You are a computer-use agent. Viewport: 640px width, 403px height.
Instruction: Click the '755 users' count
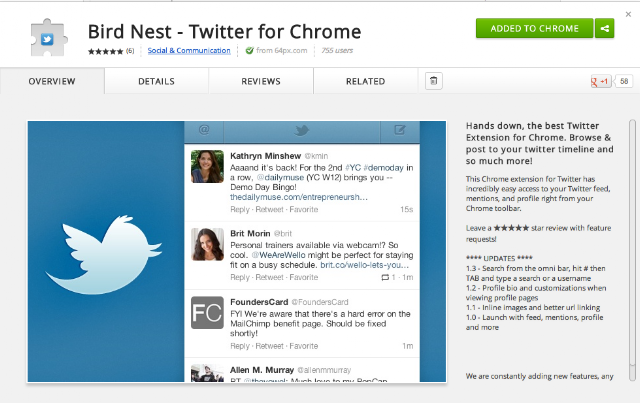[337, 50]
